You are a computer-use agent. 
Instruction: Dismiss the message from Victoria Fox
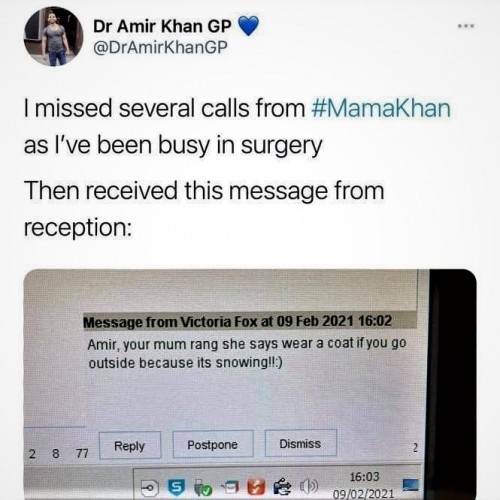pyautogui.click(x=300, y=443)
